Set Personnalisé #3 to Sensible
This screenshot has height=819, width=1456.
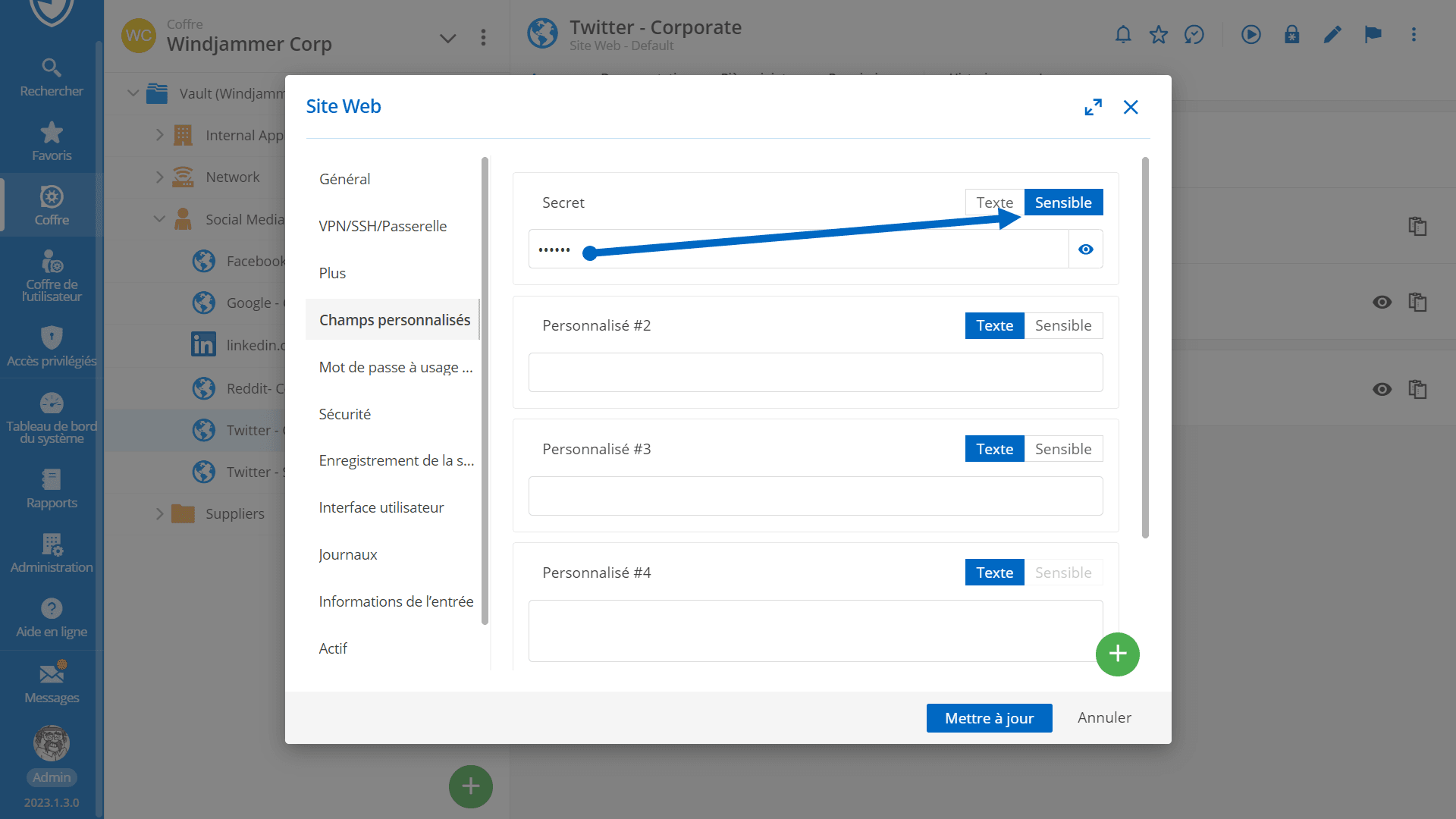coord(1062,449)
